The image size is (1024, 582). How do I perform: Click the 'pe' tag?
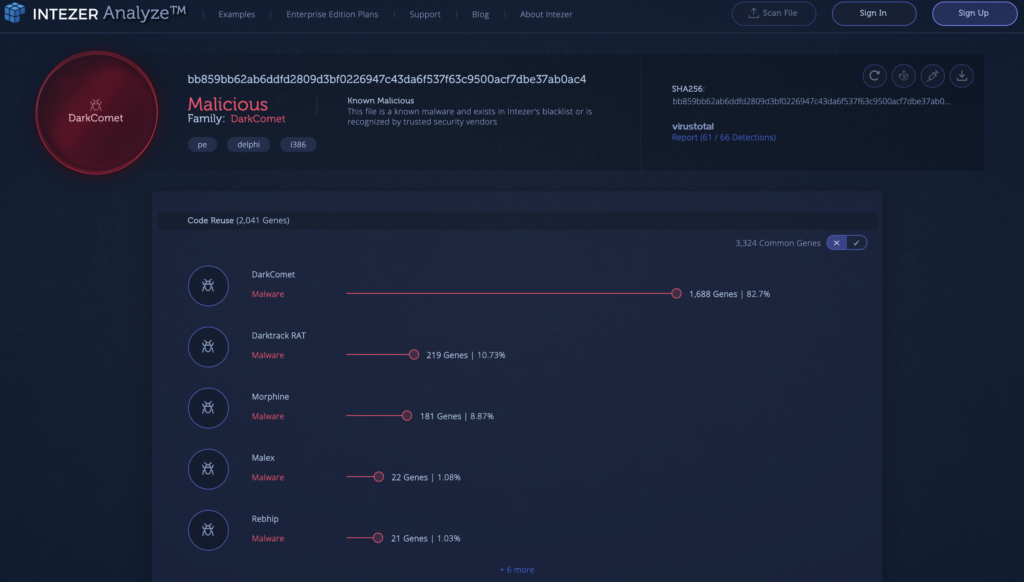point(202,144)
